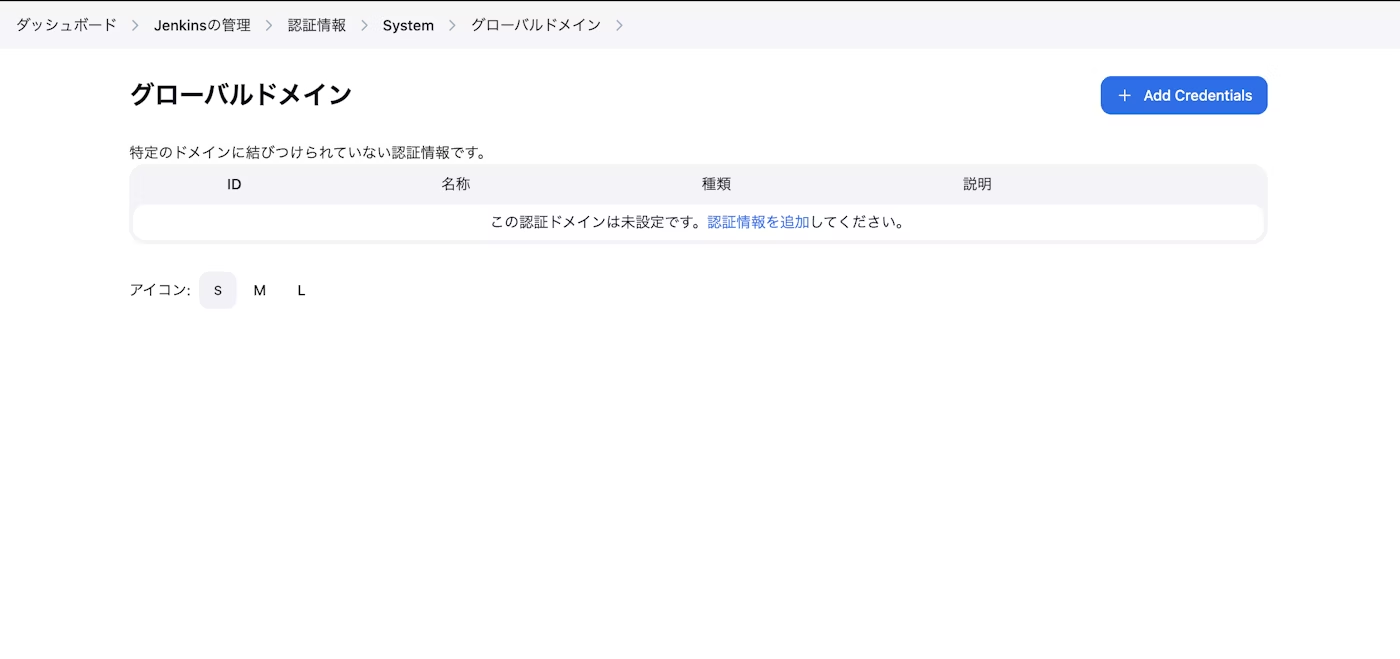Sort table by 説明 column header
The width and height of the screenshot is (1400, 659).
click(977, 184)
